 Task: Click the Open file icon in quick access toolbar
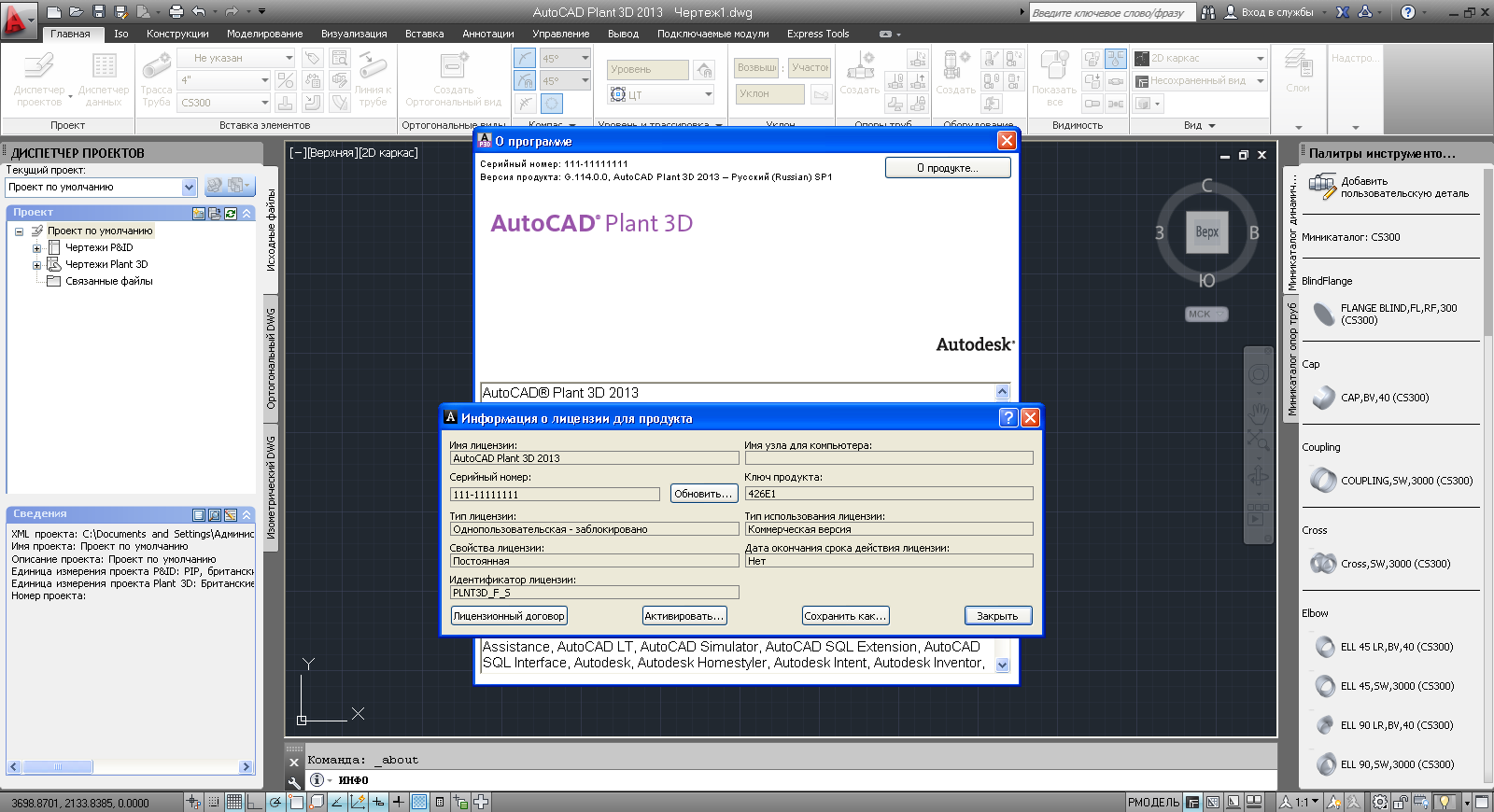point(77,12)
